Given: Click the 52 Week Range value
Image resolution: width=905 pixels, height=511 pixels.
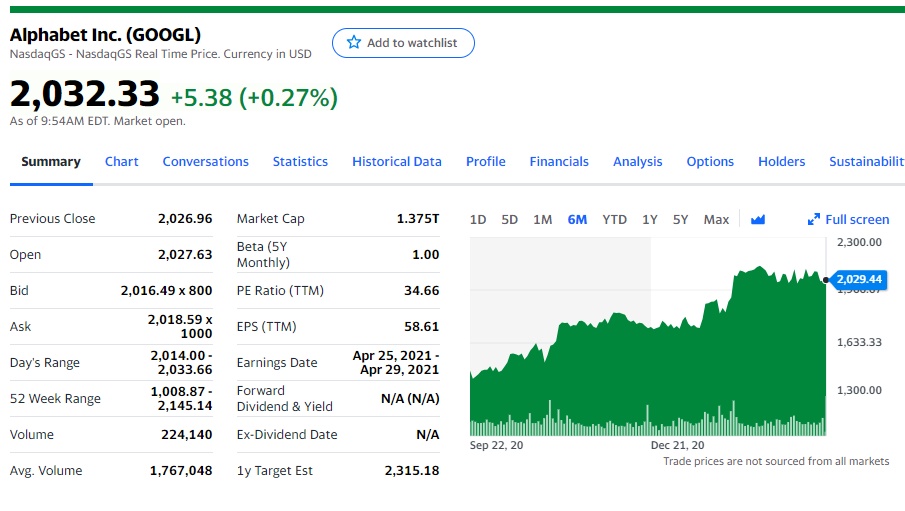Looking at the screenshot, I should pyautogui.click(x=181, y=398).
